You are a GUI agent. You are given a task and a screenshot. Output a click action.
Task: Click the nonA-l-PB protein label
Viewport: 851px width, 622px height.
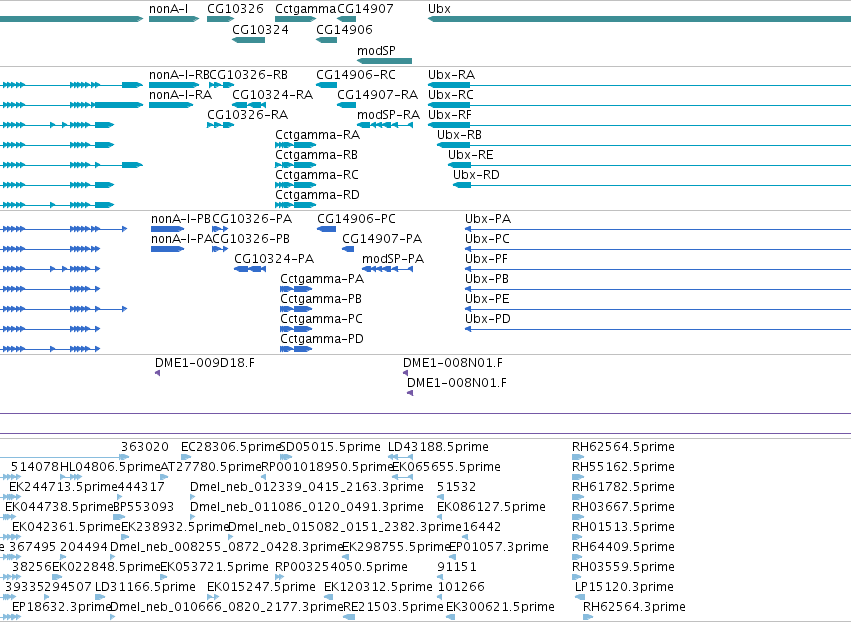tap(181, 219)
